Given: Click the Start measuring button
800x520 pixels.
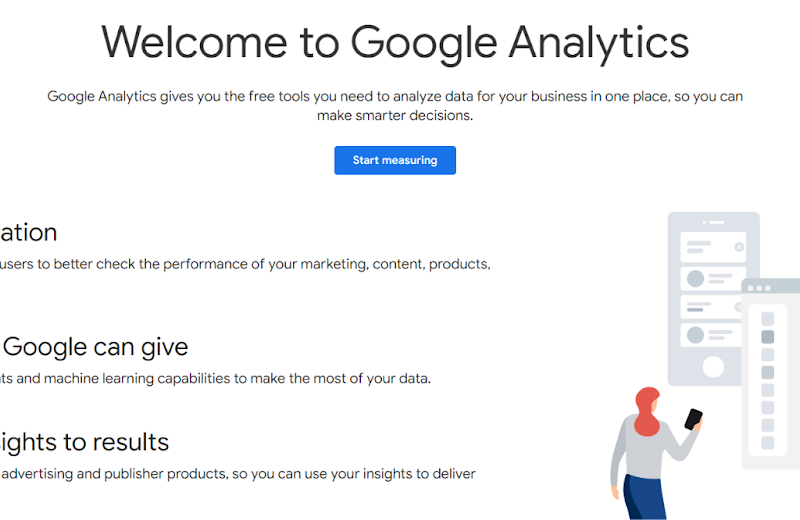Looking at the screenshot, I should (394, 160).
